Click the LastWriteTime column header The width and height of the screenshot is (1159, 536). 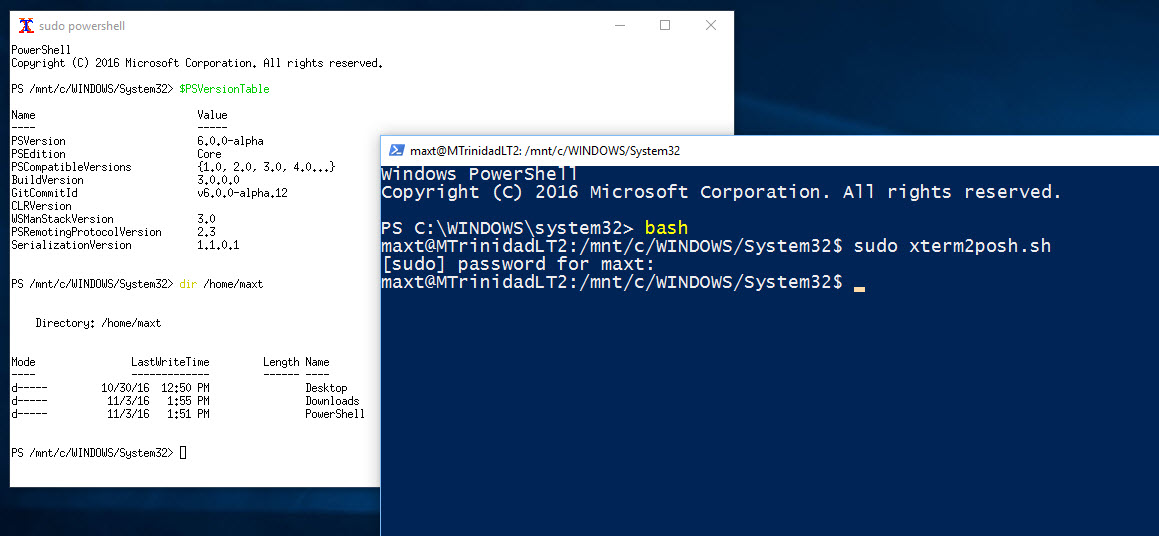pos(170,362)
